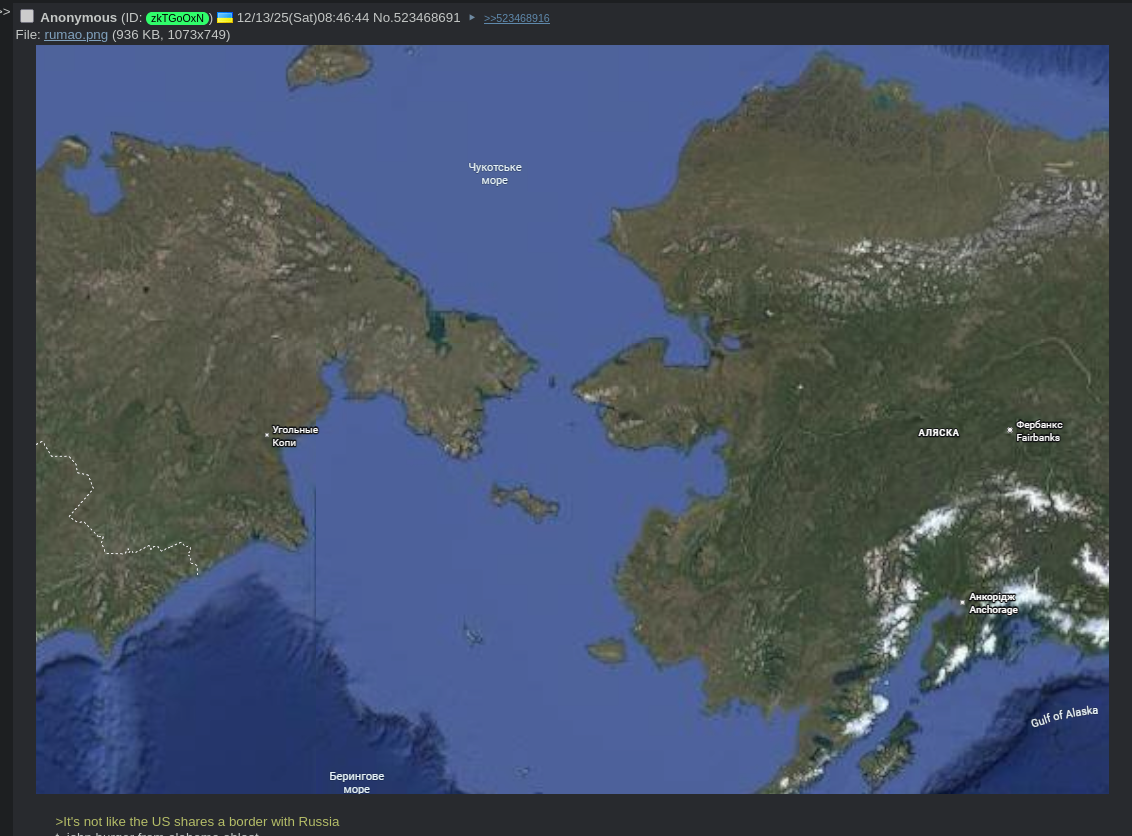1132x836 pixels.
Task: Click the Gulf of Alaska label on the map
Action: [1064, 716]
